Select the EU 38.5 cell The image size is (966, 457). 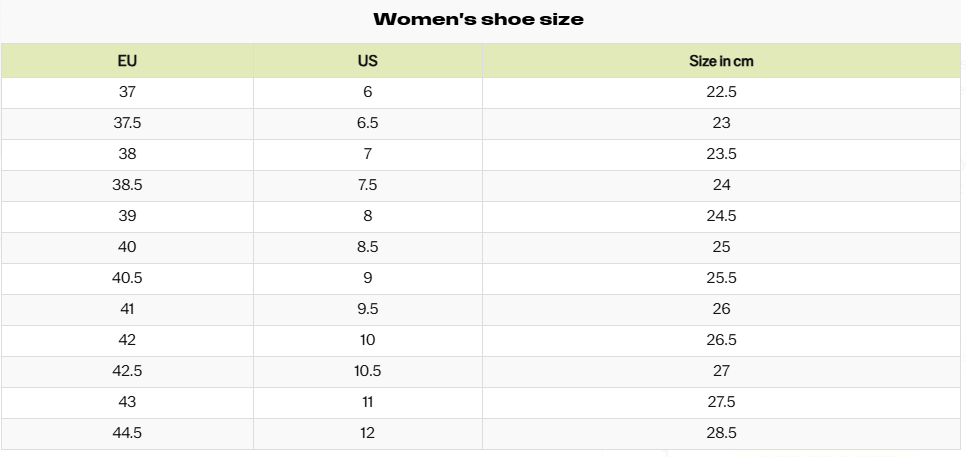127,185
